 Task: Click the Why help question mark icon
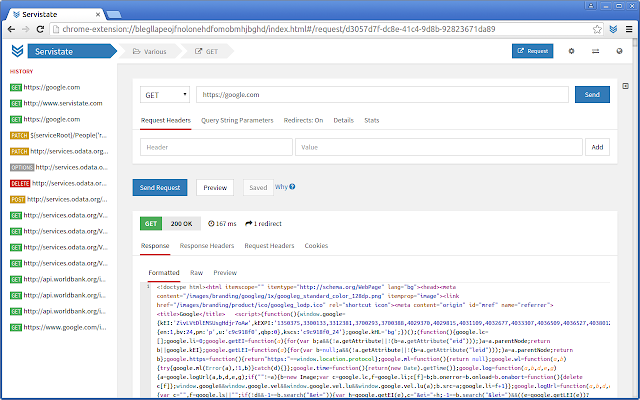292,187
